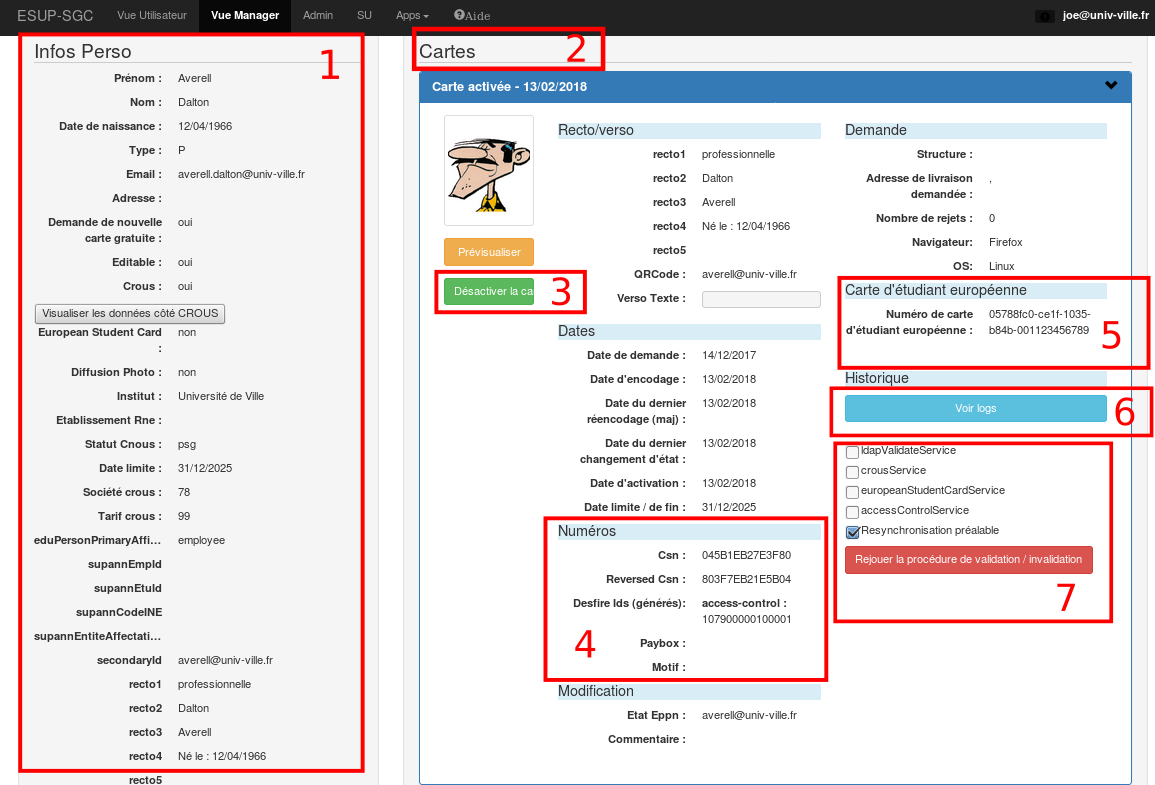This screenshot has height=785, width=1155.
Task: Tick the crousService checkbox
Action: point(852,472)
